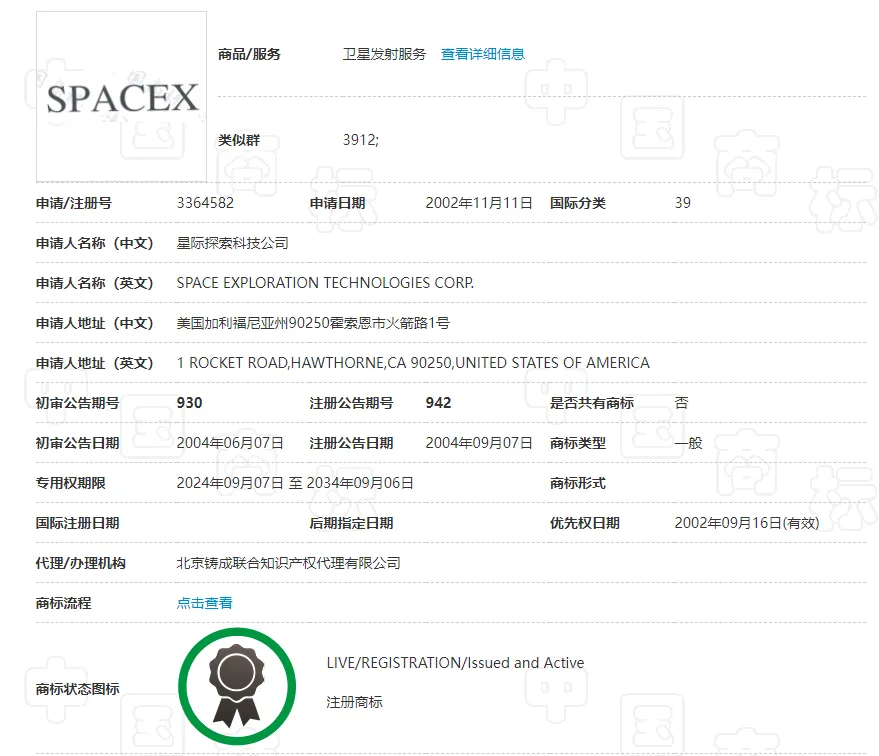The width and height of the screenshot is (879, 756).
Task: Click the preliminary announcement issue 930
Action: tap(189, 403)
